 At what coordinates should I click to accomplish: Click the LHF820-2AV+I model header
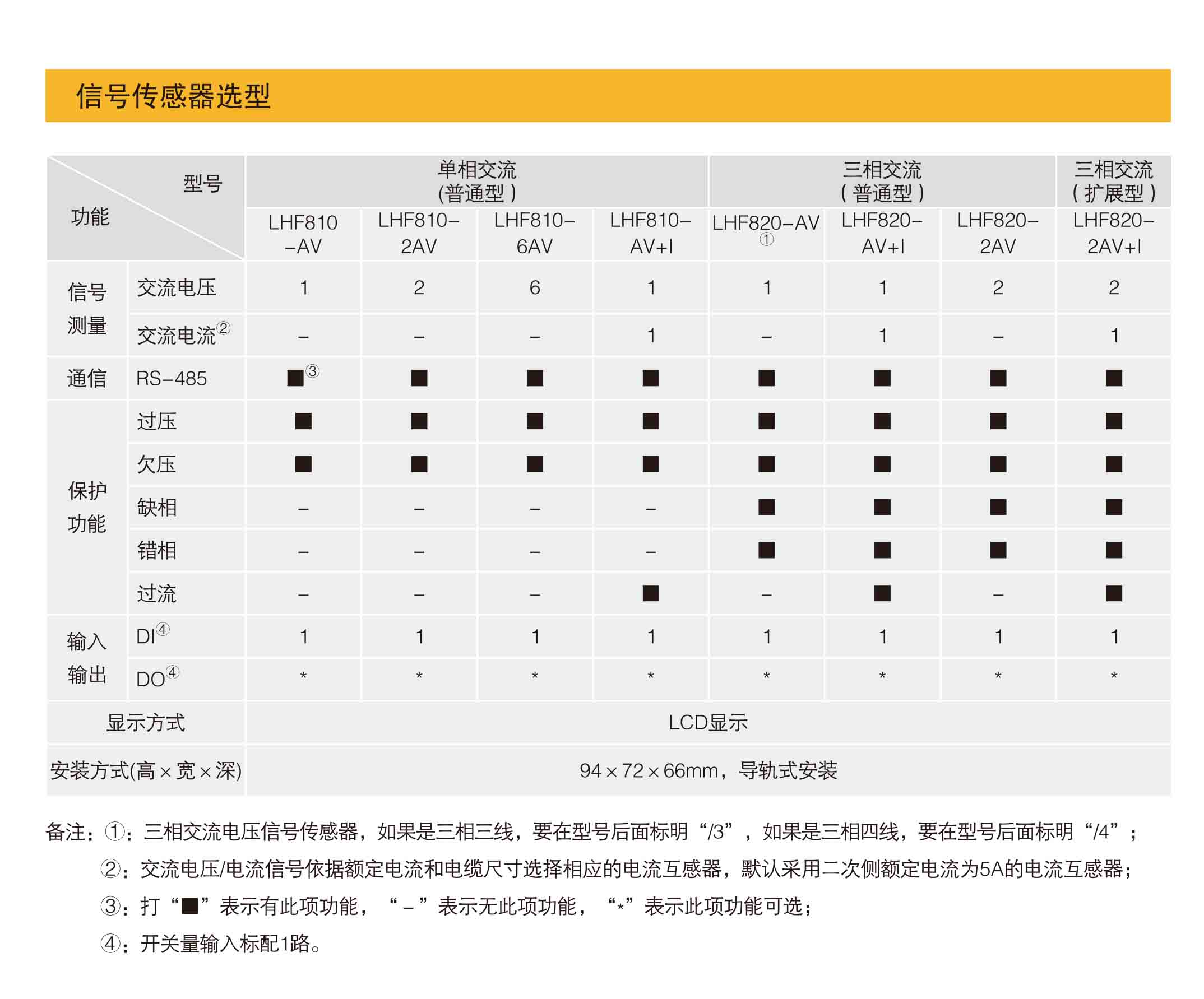tap(1113, 233)
